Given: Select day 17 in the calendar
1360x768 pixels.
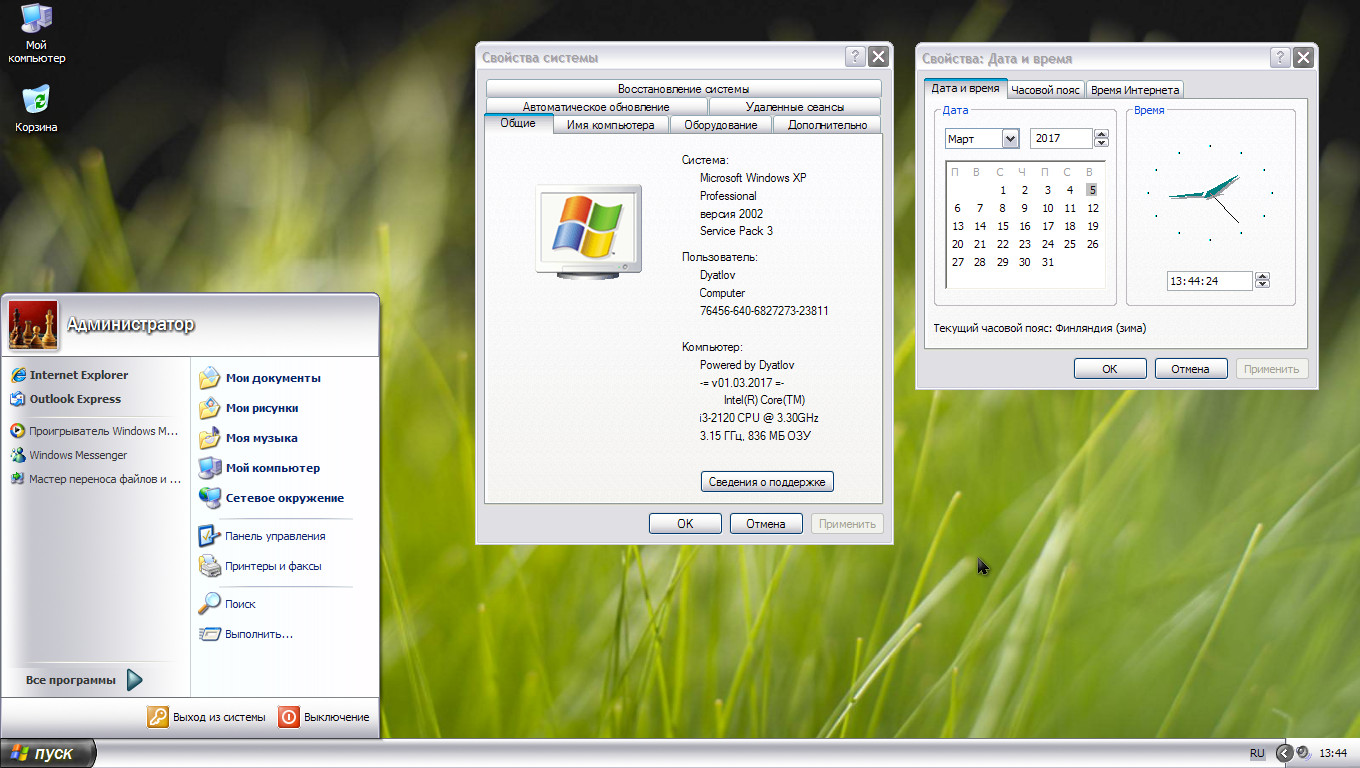Looking at the screenshot, I should [1047, 226].
